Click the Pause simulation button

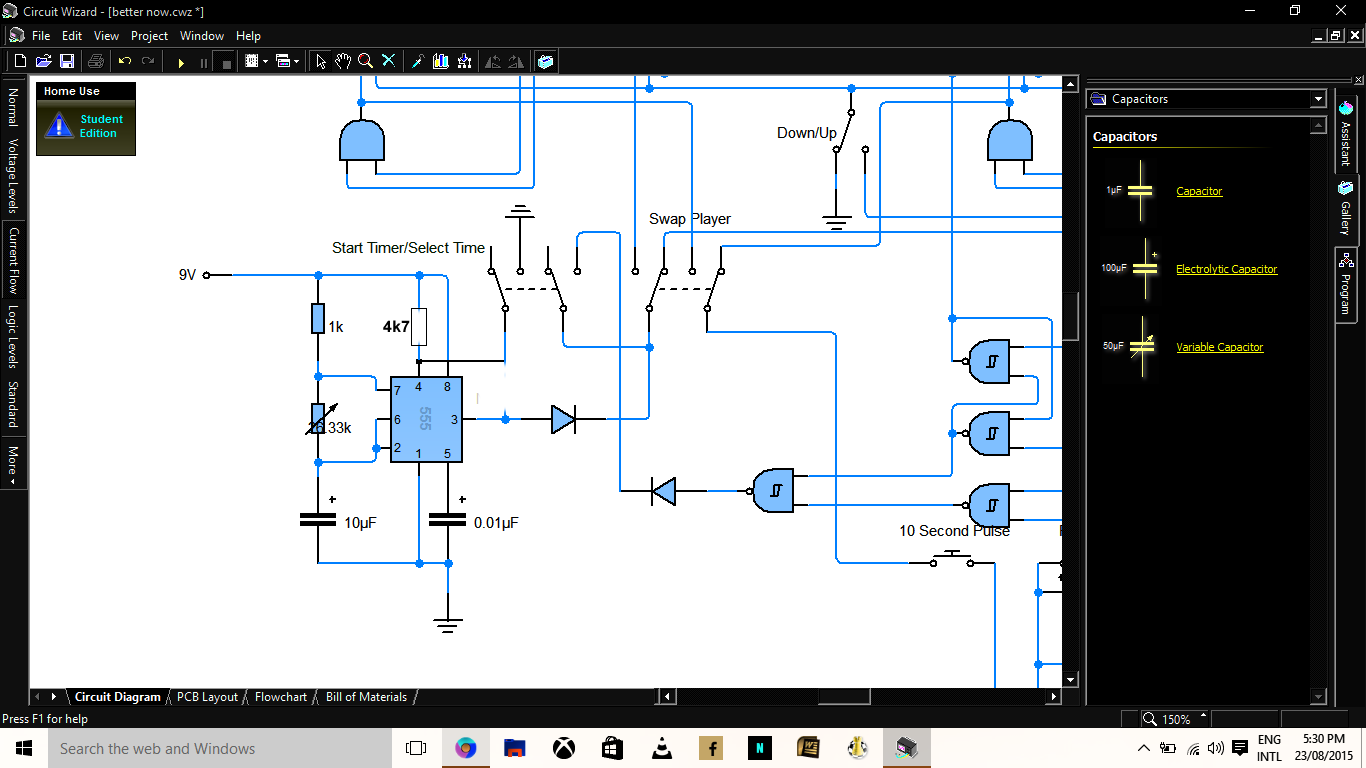point(204,62)
